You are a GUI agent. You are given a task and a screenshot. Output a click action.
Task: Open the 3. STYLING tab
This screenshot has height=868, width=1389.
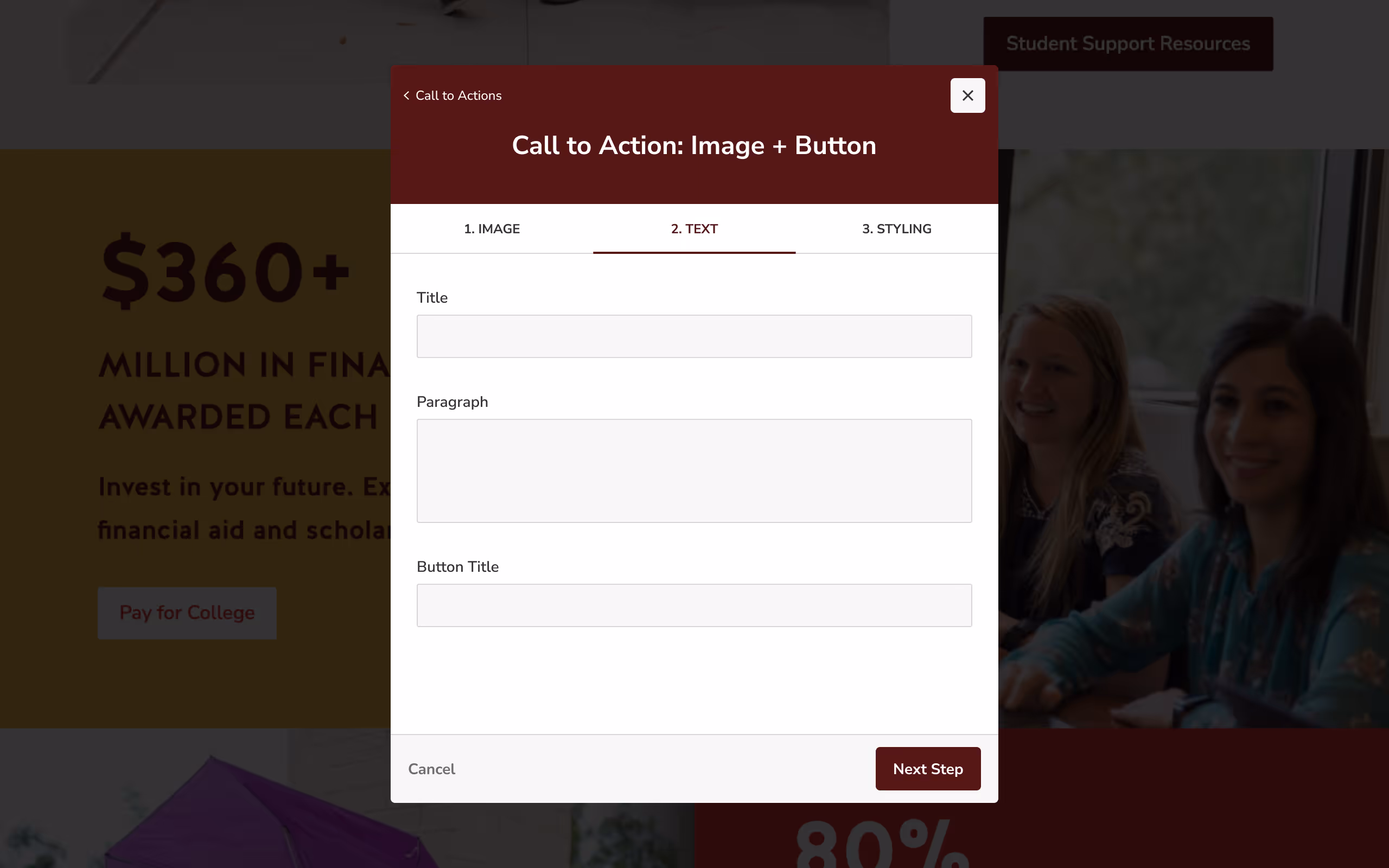click(x=896, y=228)
